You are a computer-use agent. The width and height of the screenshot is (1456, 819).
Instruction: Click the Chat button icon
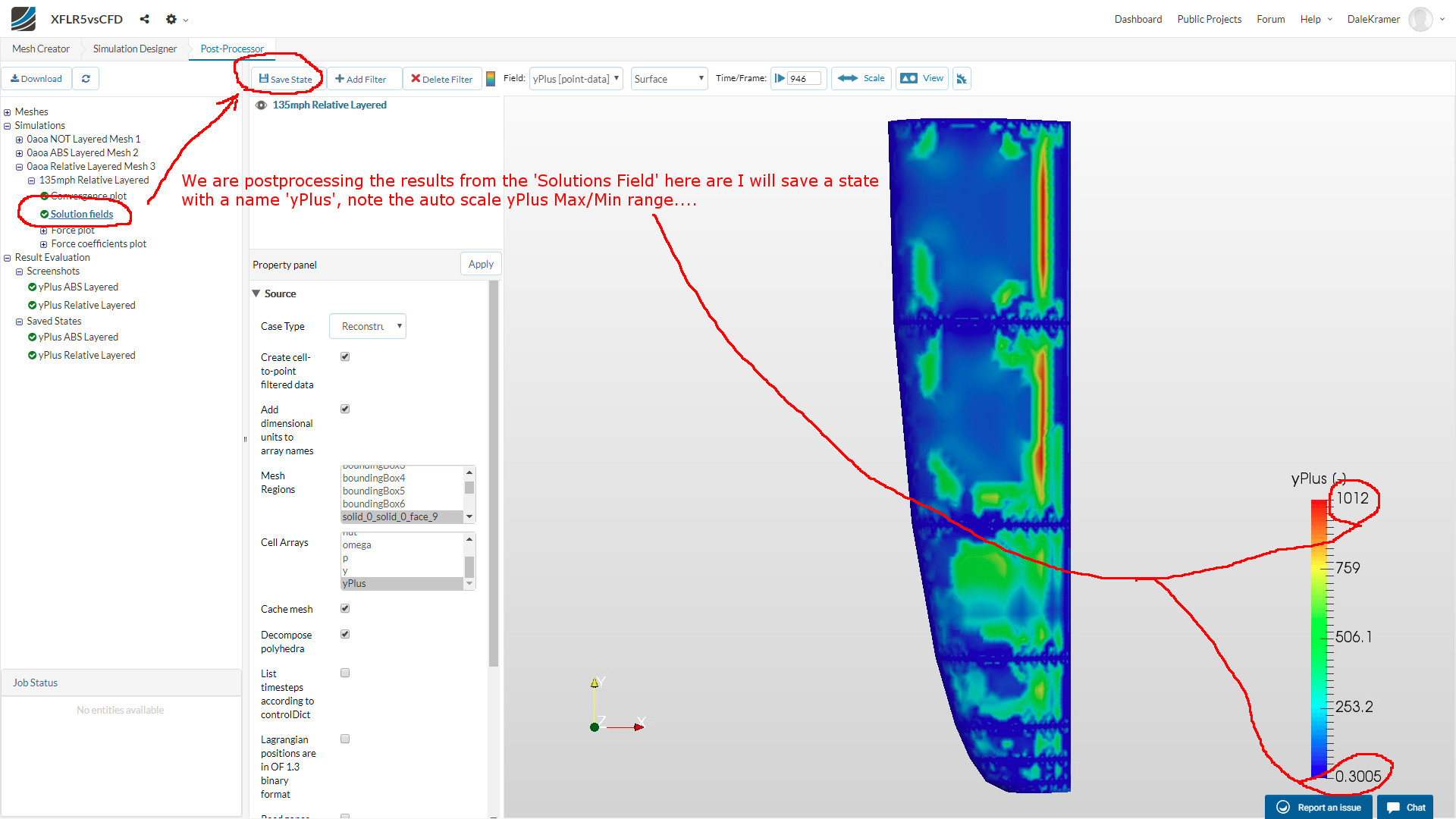[x=1393, y=808]
